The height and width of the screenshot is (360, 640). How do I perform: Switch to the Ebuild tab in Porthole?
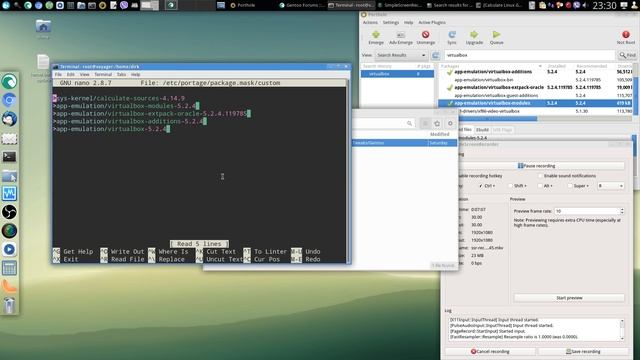[x=482, y=130]
